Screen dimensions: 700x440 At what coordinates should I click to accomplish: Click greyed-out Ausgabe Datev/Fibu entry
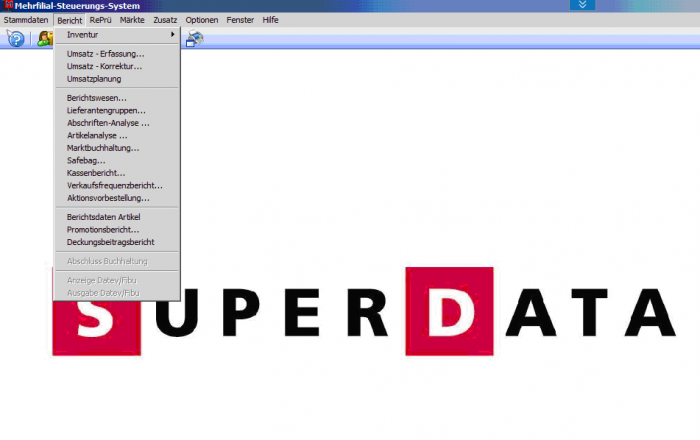point(117,293)
